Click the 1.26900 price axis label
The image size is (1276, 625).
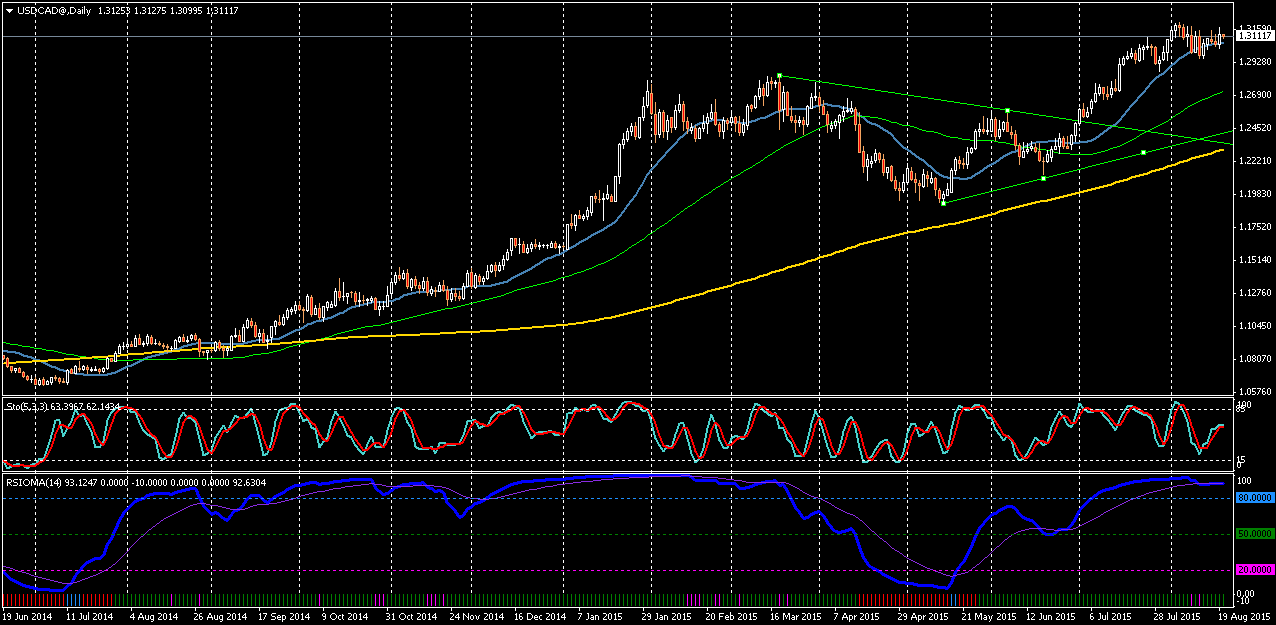(x=1253, y=95)
